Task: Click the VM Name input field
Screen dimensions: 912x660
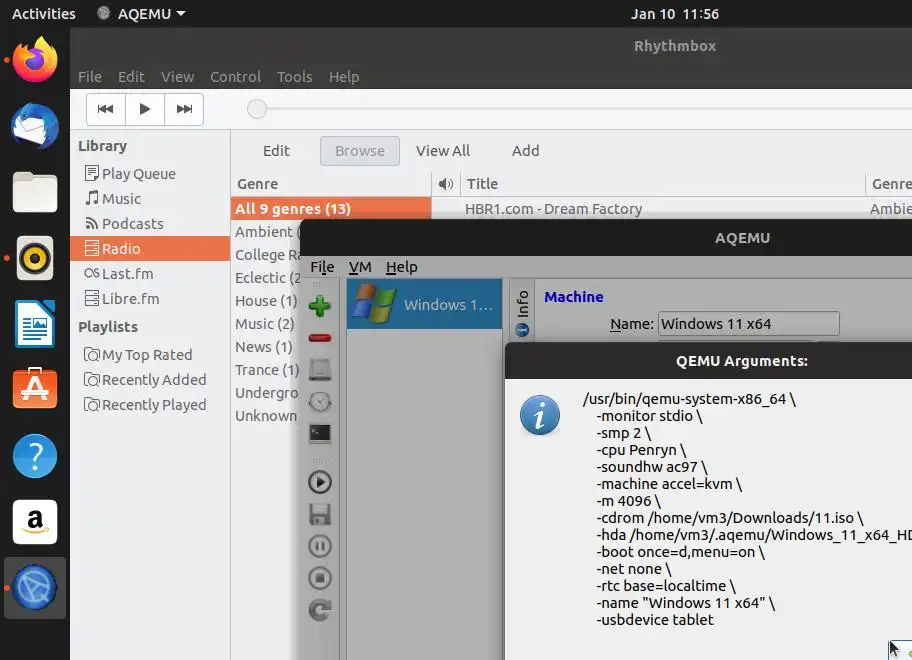Action: tap(749, 323)
